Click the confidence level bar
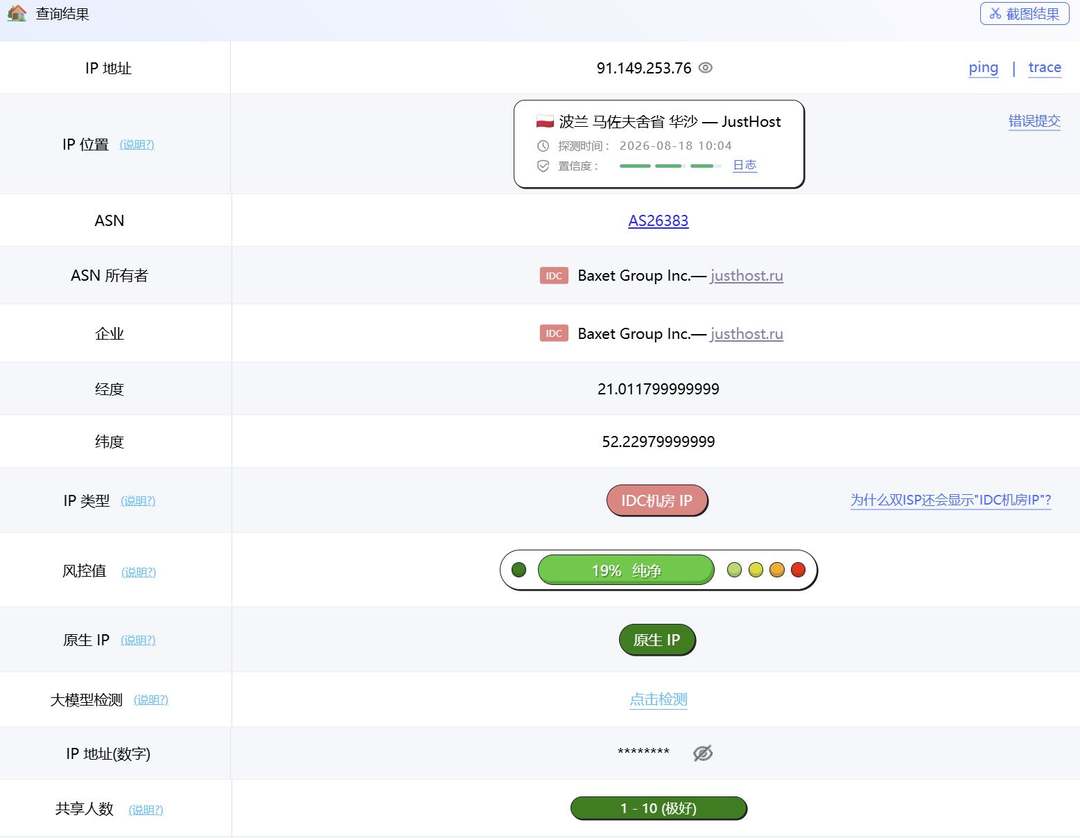Screen dimensions: 1080x838 click(x=670, y=166)
